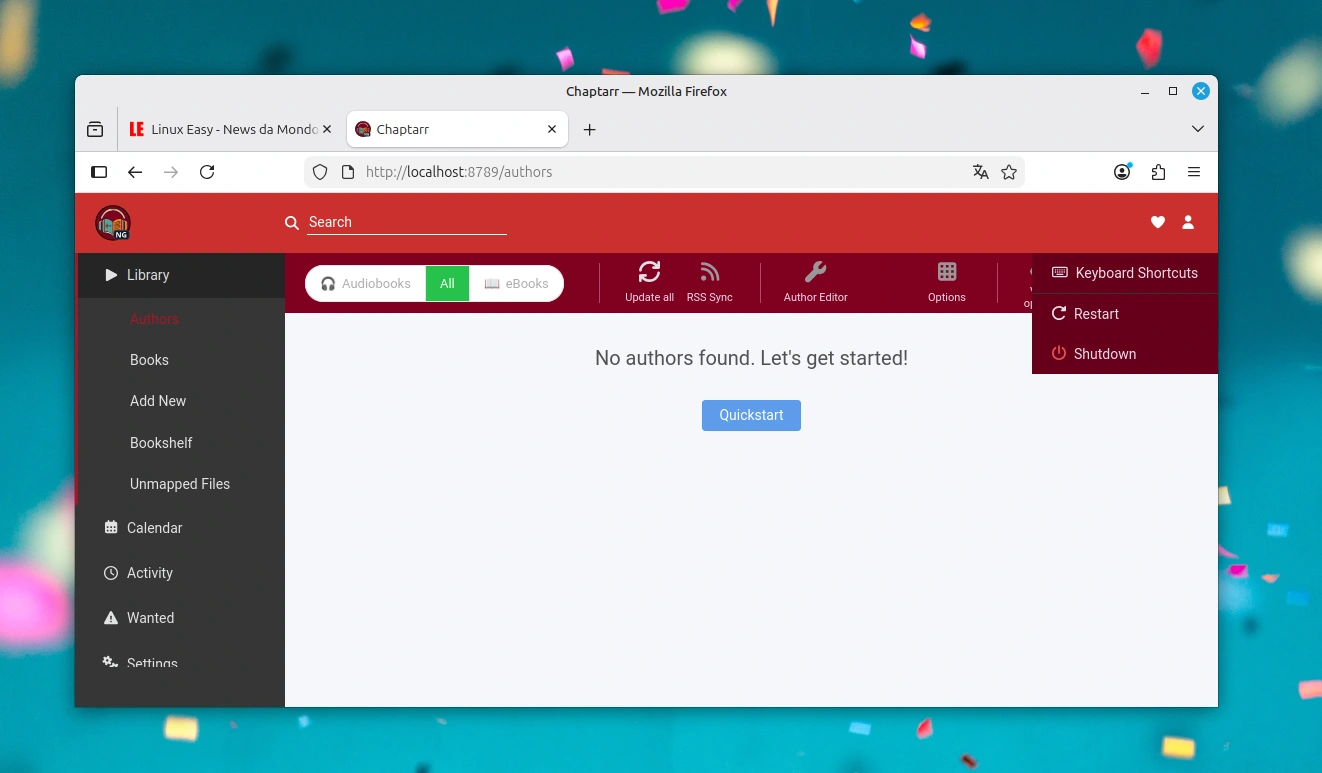Click the heart donate icon in header
1322x773 pixels.
(x=1157, y=222)
